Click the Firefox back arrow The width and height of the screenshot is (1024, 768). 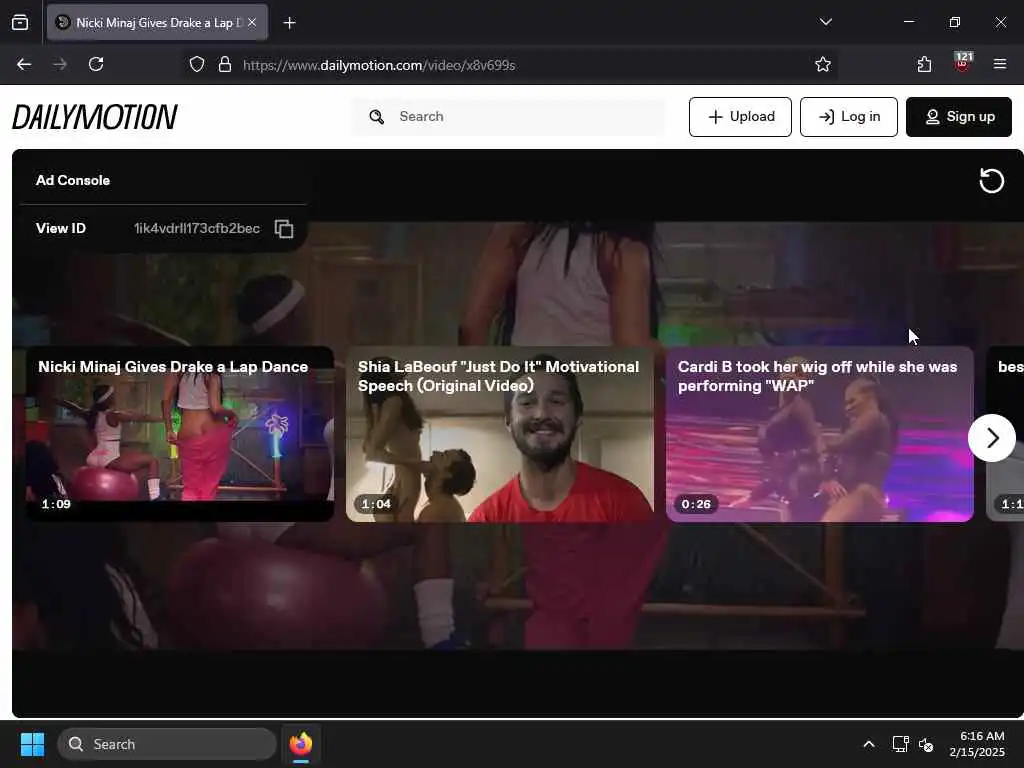pos(24,64)
